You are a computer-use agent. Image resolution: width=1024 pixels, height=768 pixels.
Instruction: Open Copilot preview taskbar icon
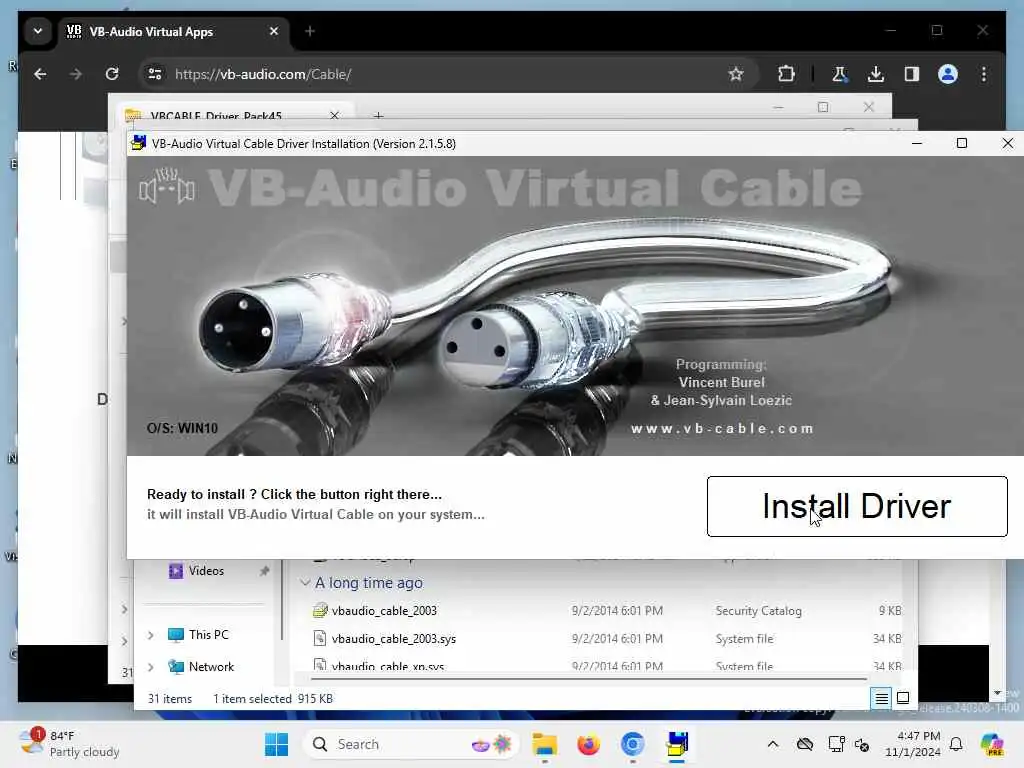991,744
